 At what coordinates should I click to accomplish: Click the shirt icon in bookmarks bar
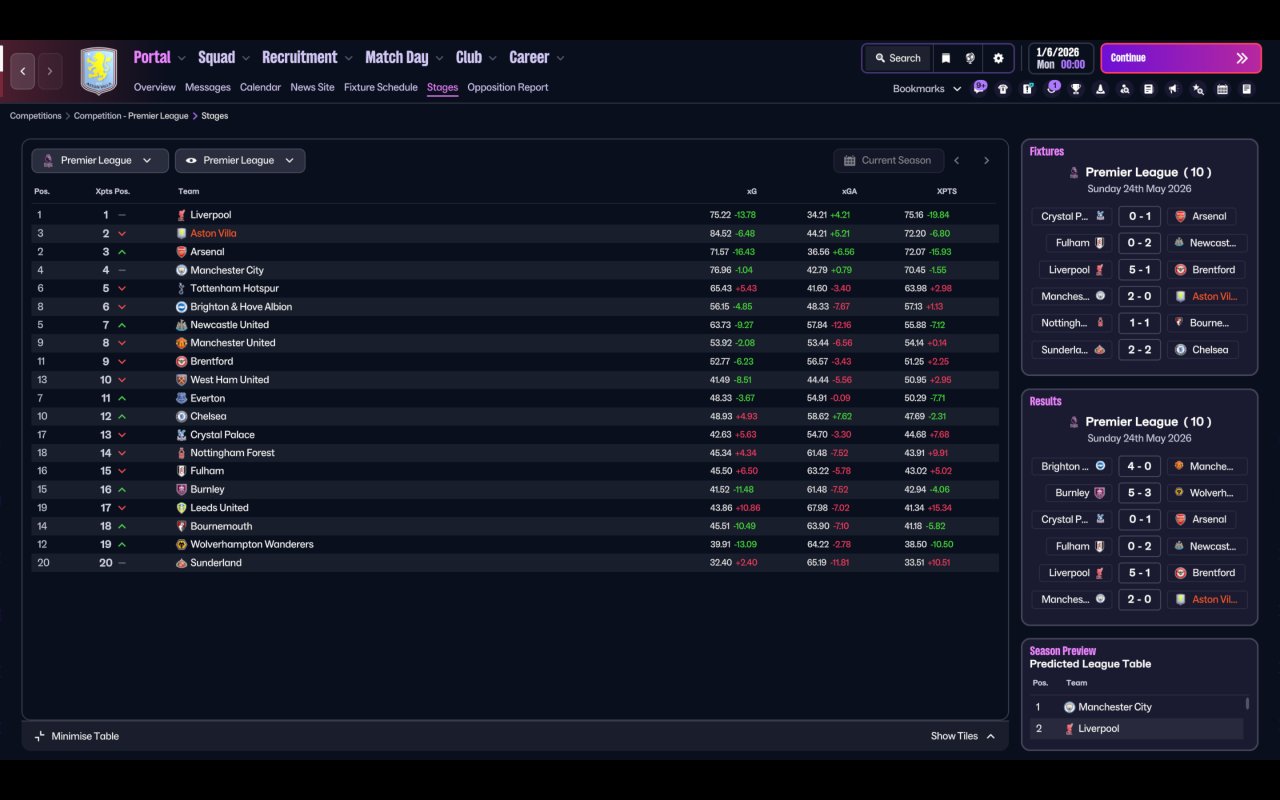1003,89
